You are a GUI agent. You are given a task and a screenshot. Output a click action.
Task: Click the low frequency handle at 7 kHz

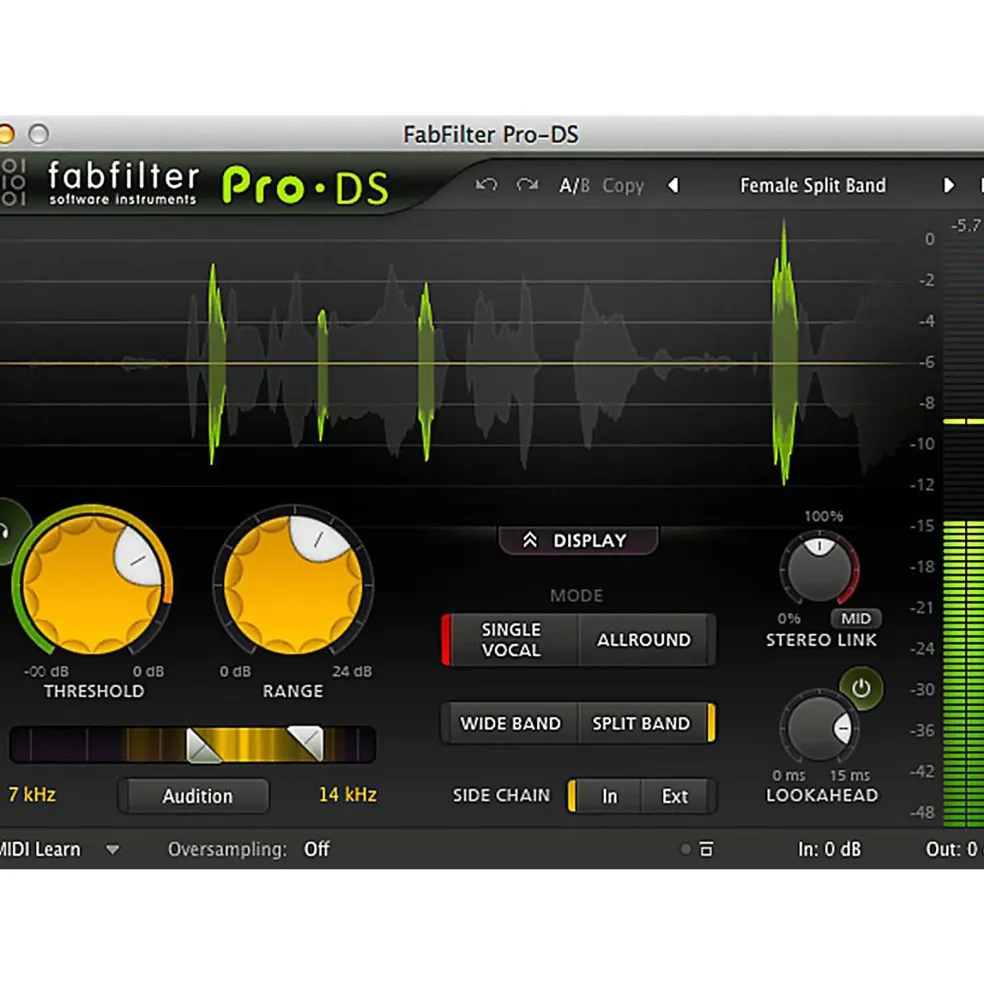click(204, 745)
